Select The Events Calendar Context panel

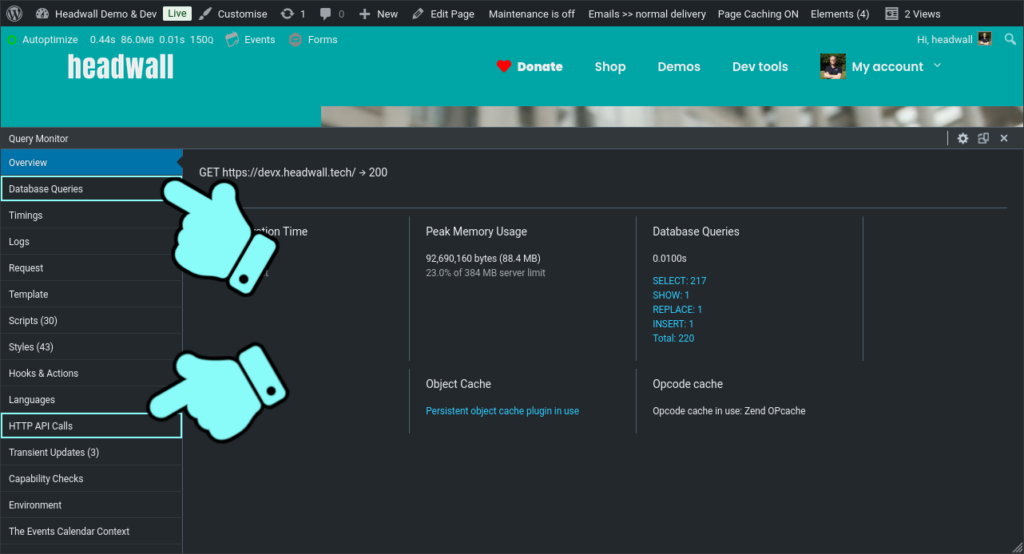[x=91, y=531]
